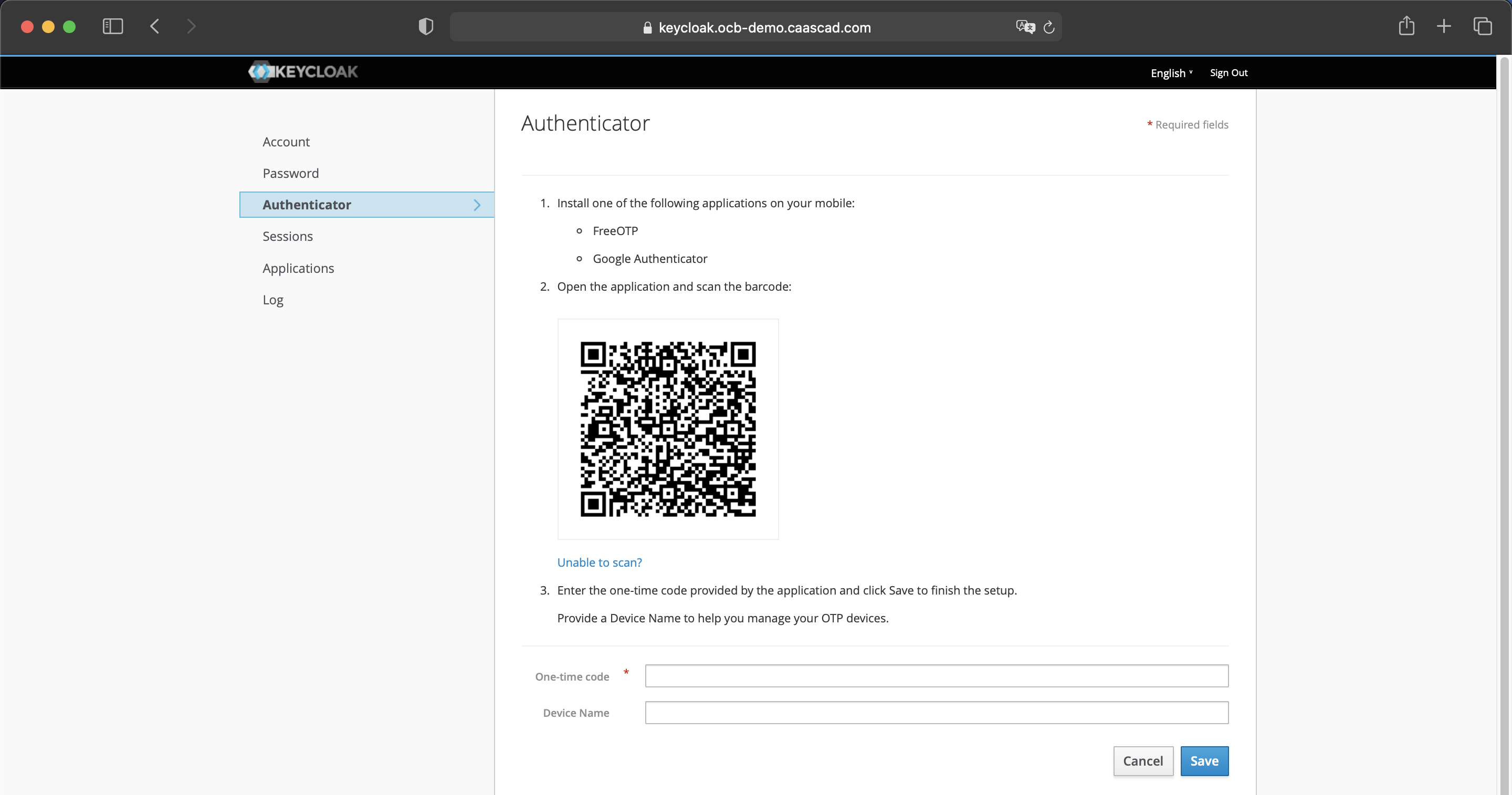Open the Password menu item
The image size is (1512, 795).
(290, 173)
